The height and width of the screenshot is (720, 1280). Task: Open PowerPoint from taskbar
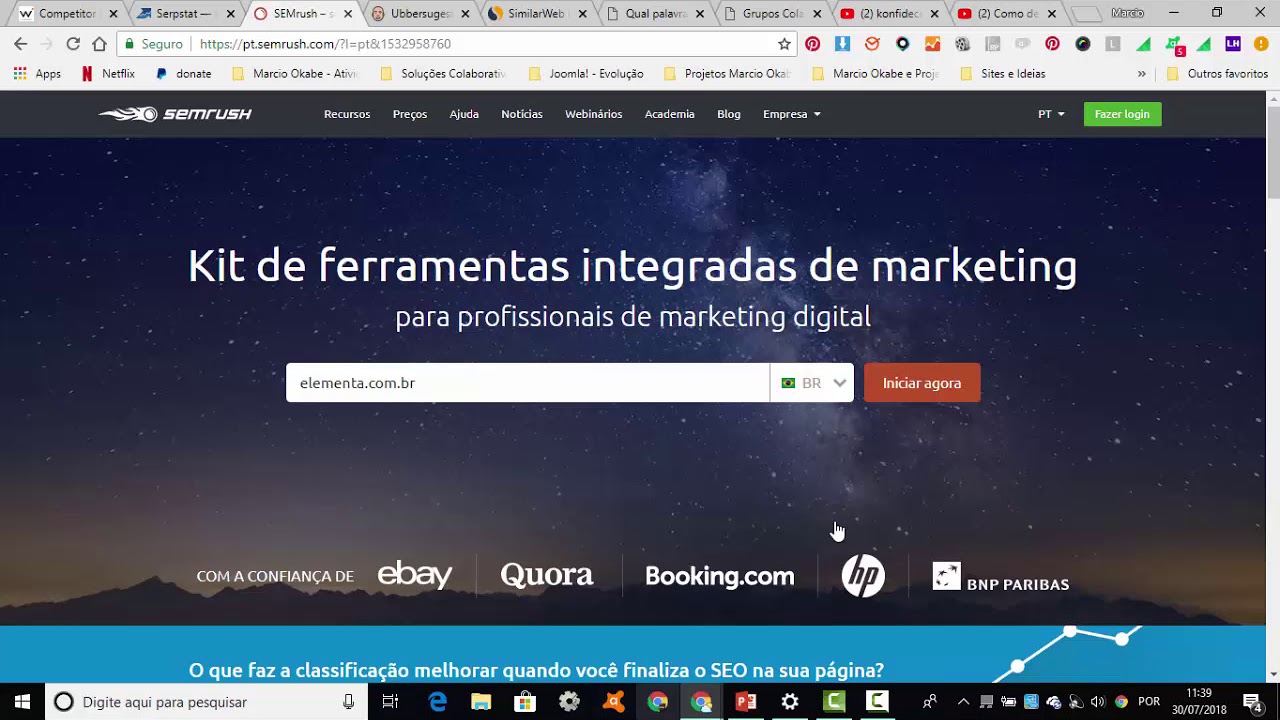746,702
